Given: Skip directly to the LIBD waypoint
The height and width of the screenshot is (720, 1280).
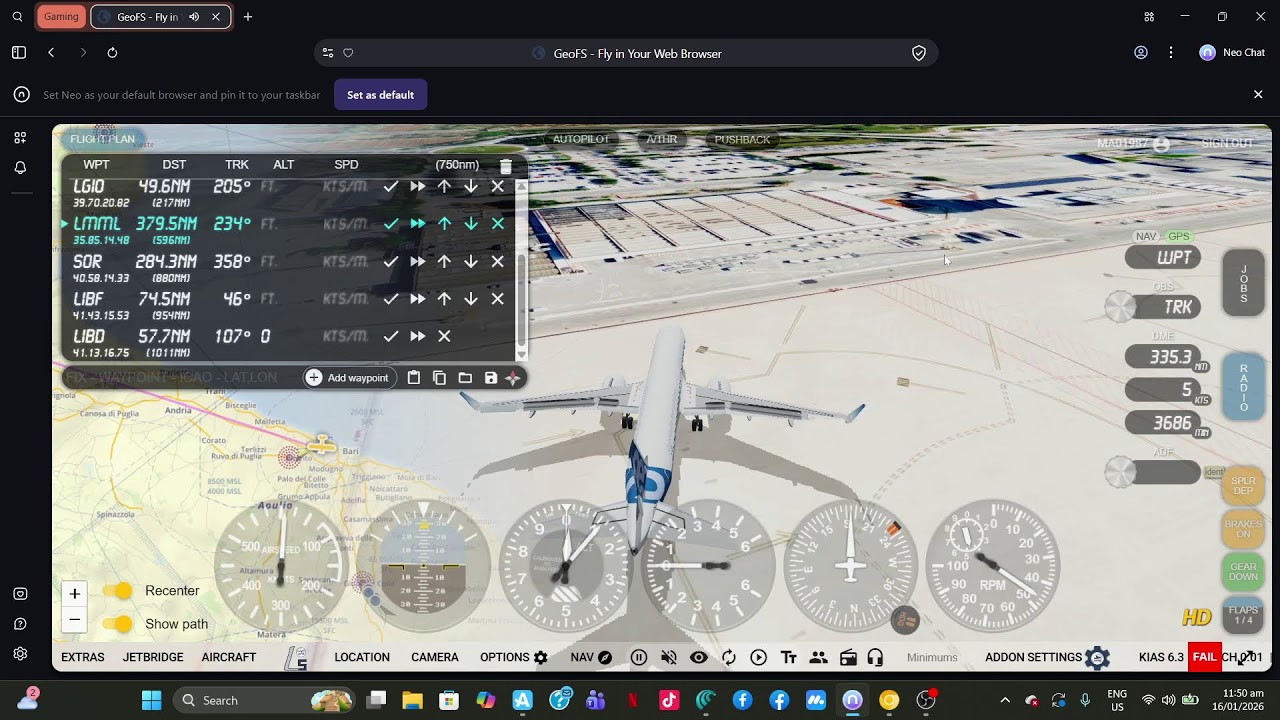Looking at the screenshot, I should click(x=418, y=336).
